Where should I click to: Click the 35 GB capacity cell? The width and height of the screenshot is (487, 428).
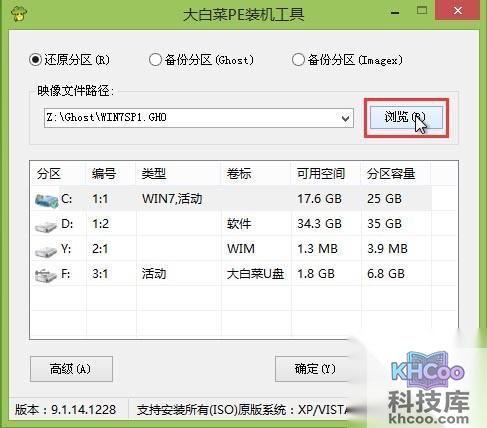[384, 224]
